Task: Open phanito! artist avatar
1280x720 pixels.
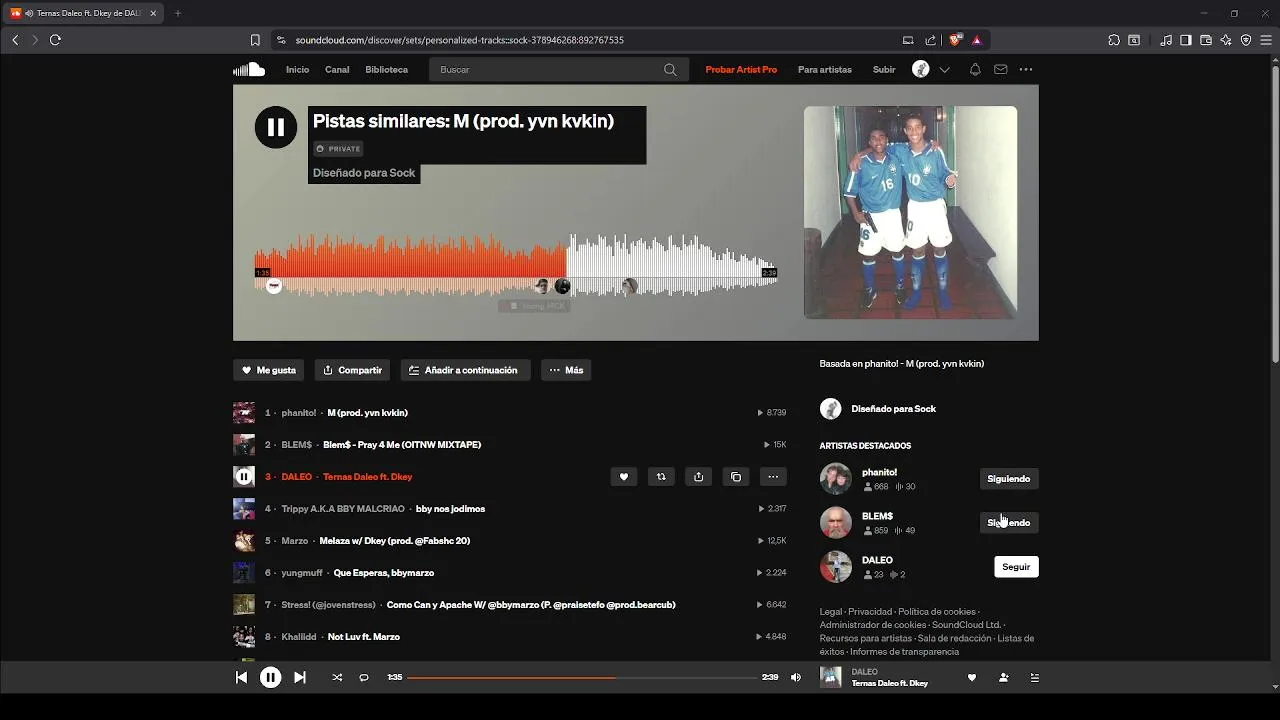Action: [x=836, y=479]
